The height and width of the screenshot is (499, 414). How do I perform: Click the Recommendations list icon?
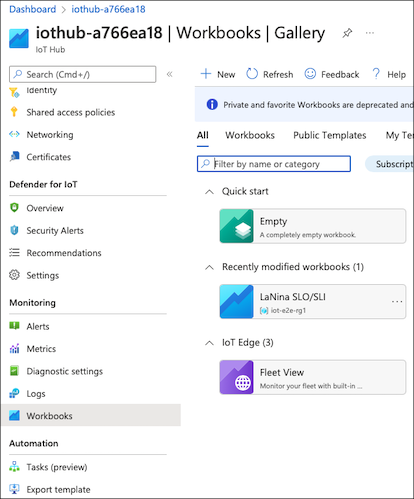(x=14, y=252)
